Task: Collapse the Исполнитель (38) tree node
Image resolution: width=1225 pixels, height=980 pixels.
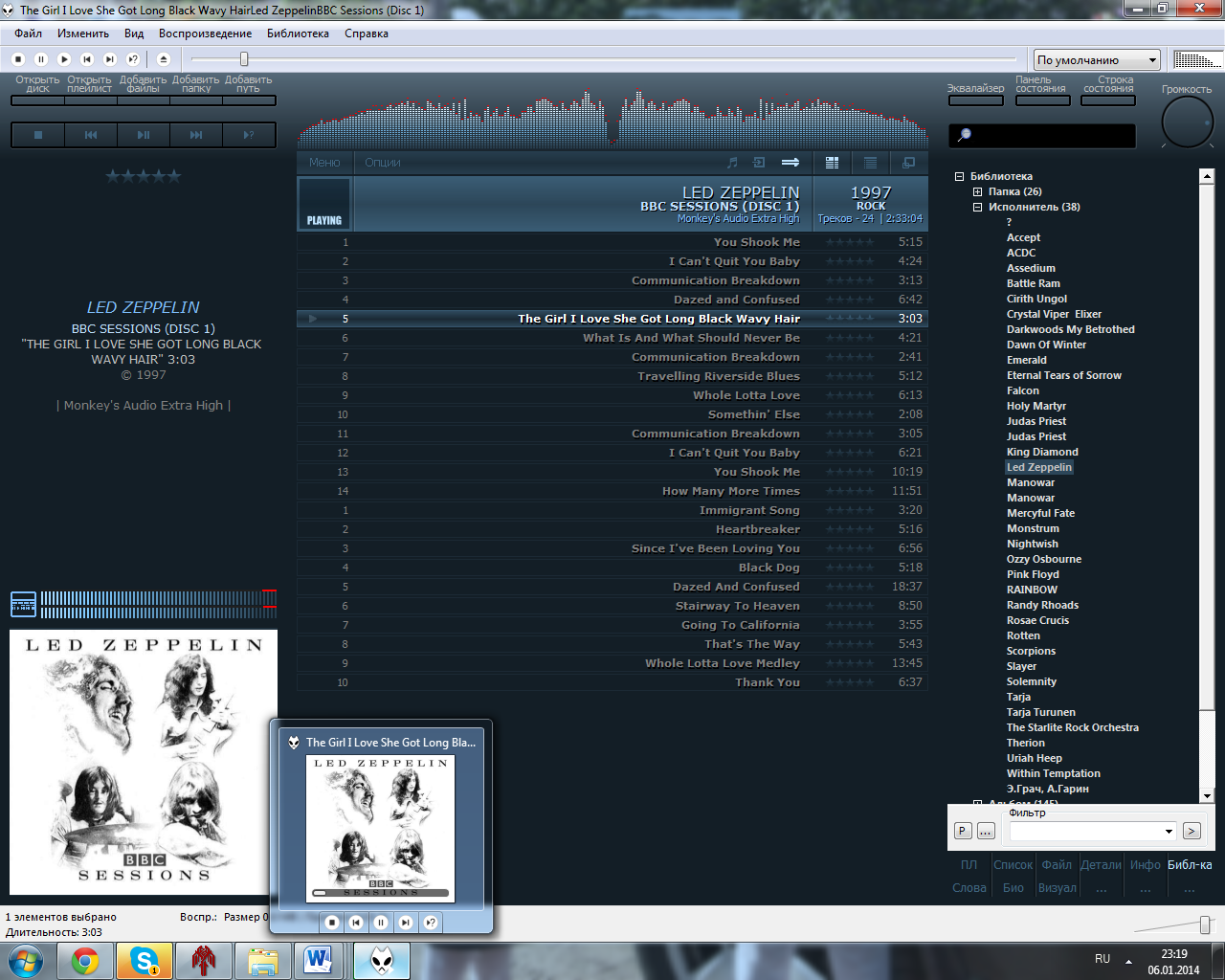Action: [x=978, y=207]
